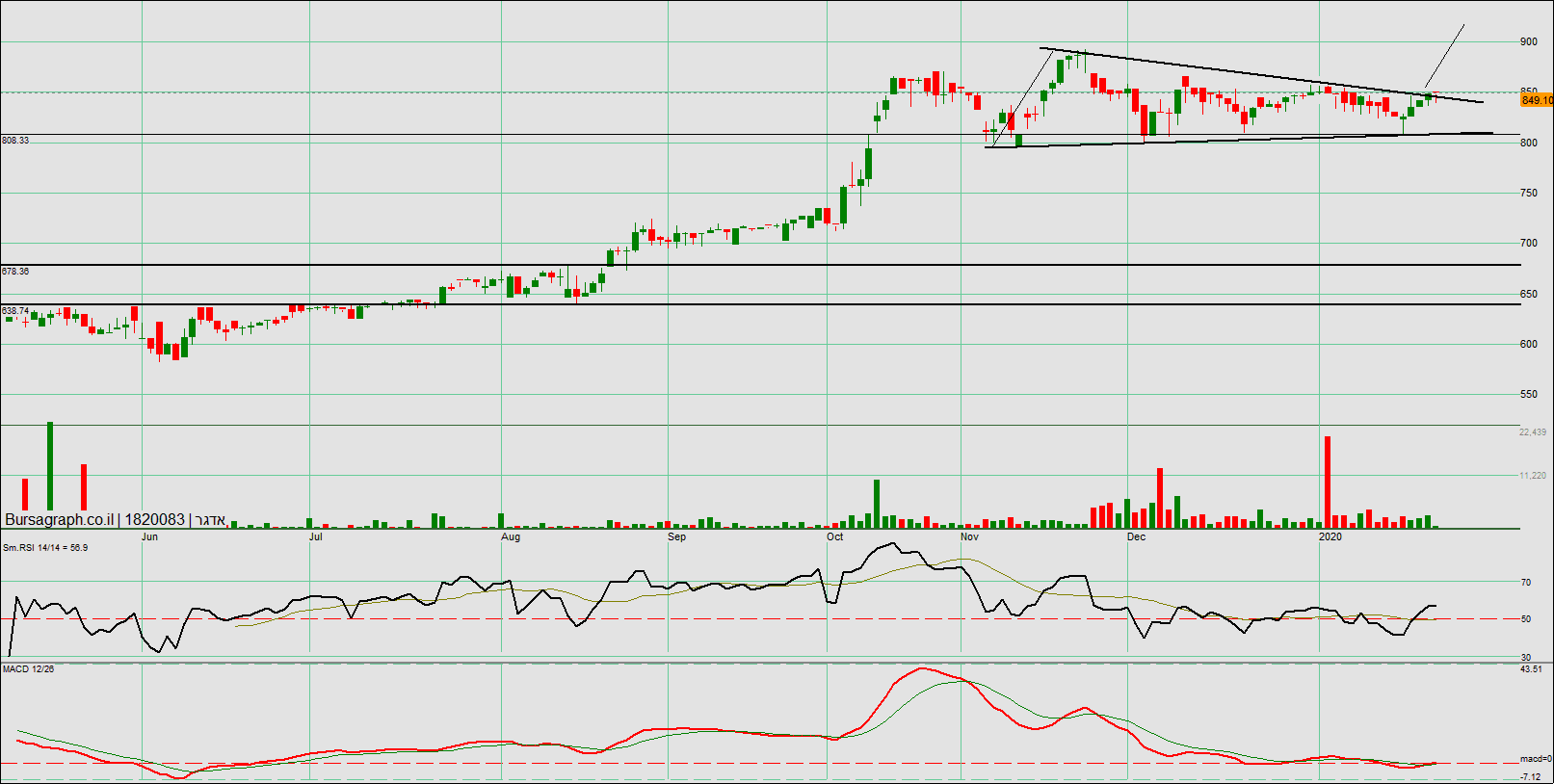Jump to the Oct date marker
1554x784 pixels.
pos(834,536)
